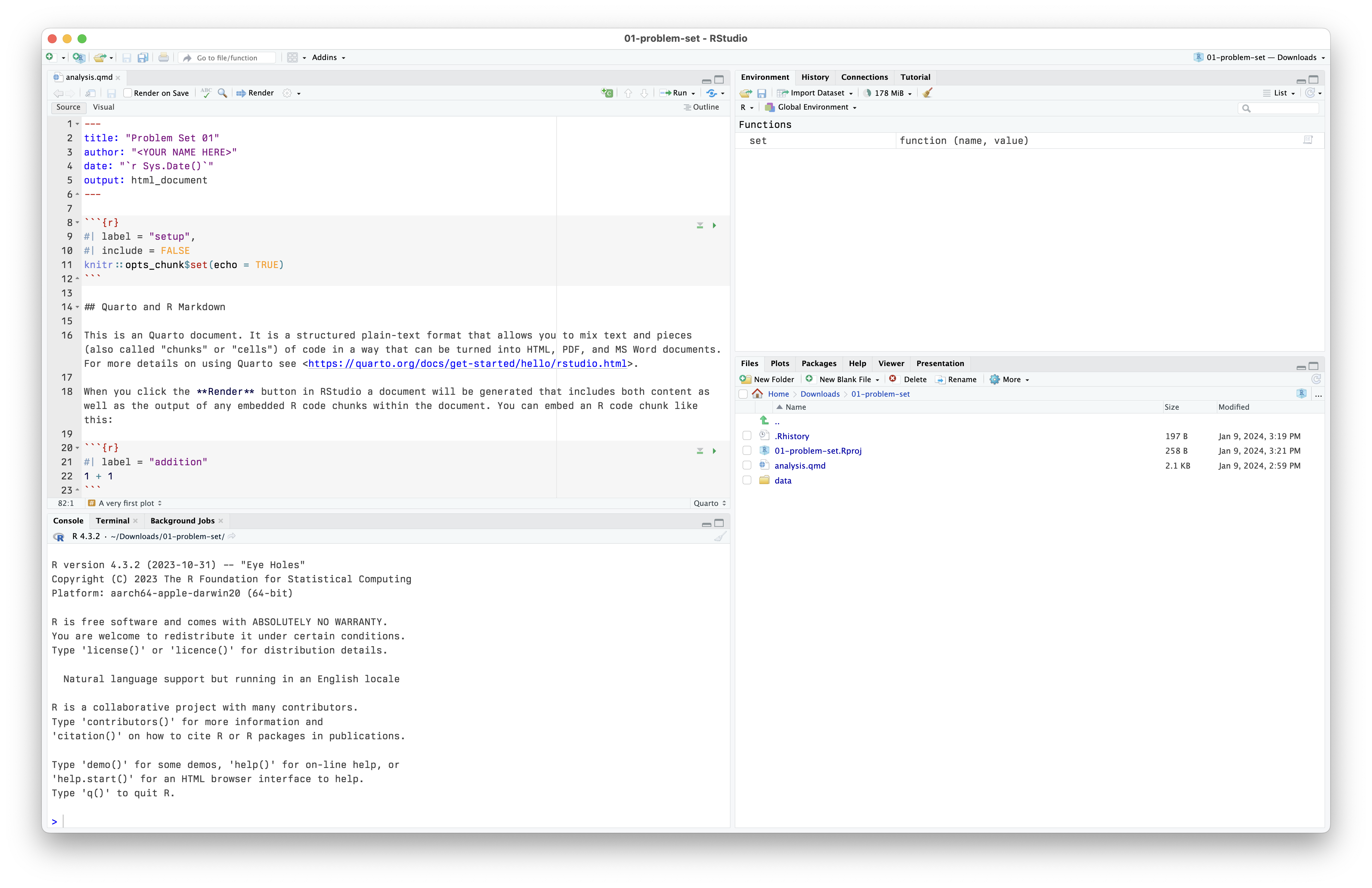Check the analysis.qmd file checkbox
This screenshot has height=888, width=1372.
pyautogui.click(x=747, y=466)
